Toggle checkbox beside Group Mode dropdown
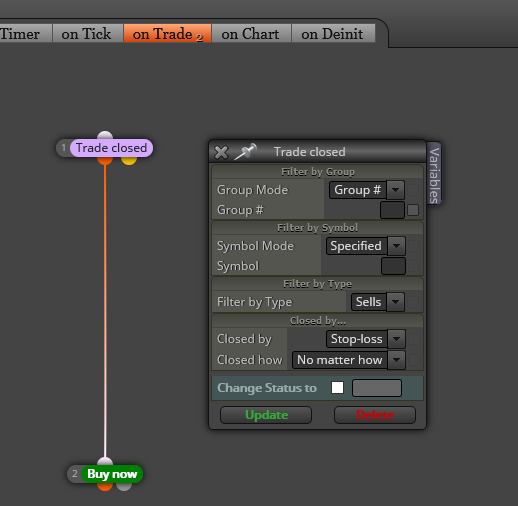Image resolution: width=518 pixels, height=506 pixels. 413,190
